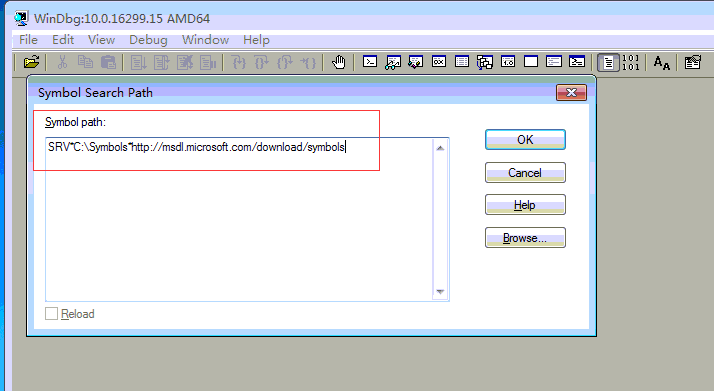
Task: Open the Locals window icon
Action: (416, 62)
